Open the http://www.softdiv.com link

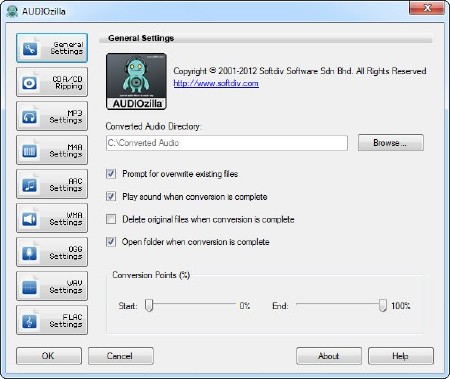coord(216,83)
